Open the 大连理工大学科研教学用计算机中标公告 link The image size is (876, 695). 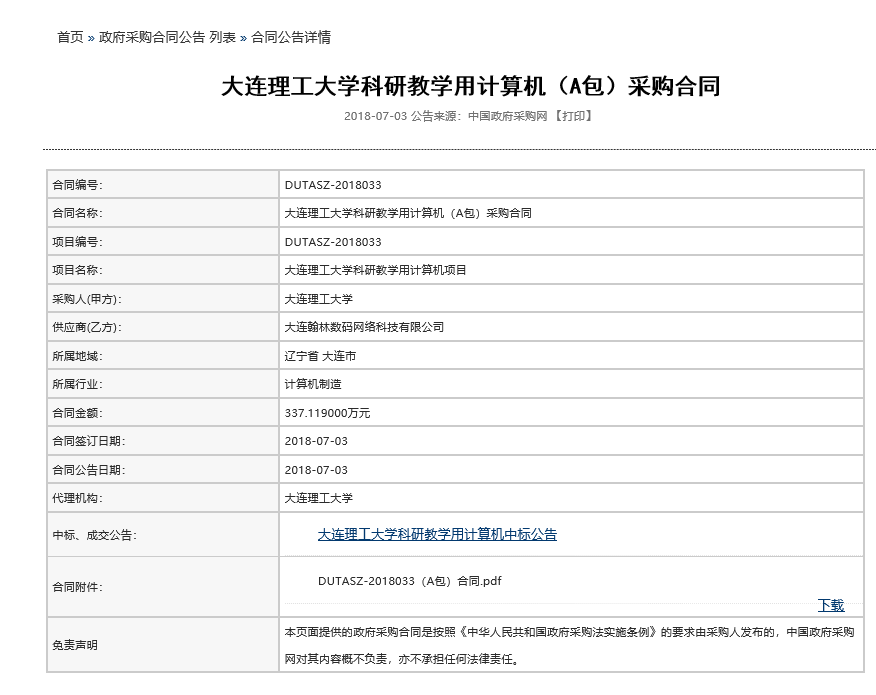pyautogui.click(x=437, y=535)
